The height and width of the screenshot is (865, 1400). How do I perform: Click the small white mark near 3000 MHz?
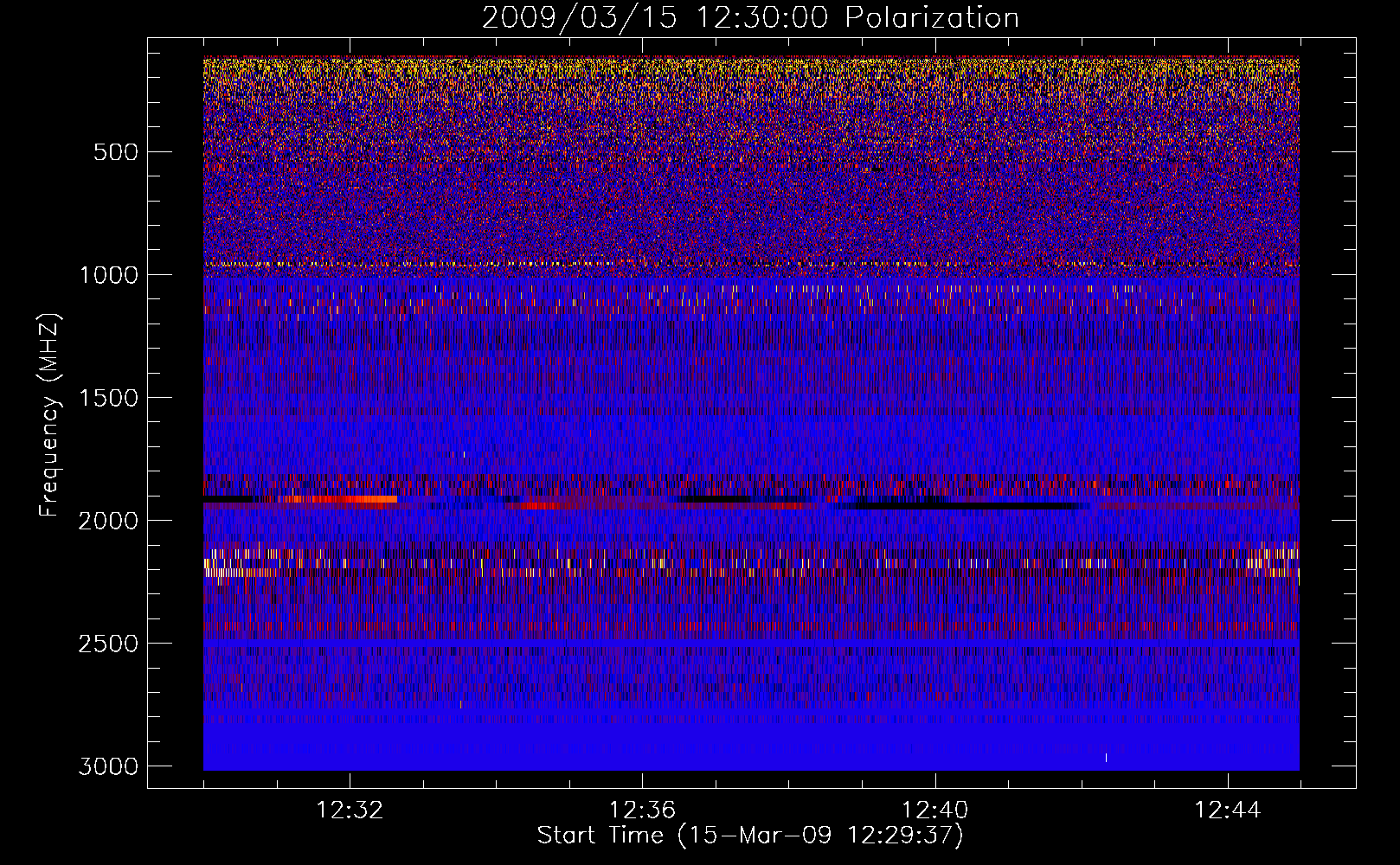pos(1106,758)
